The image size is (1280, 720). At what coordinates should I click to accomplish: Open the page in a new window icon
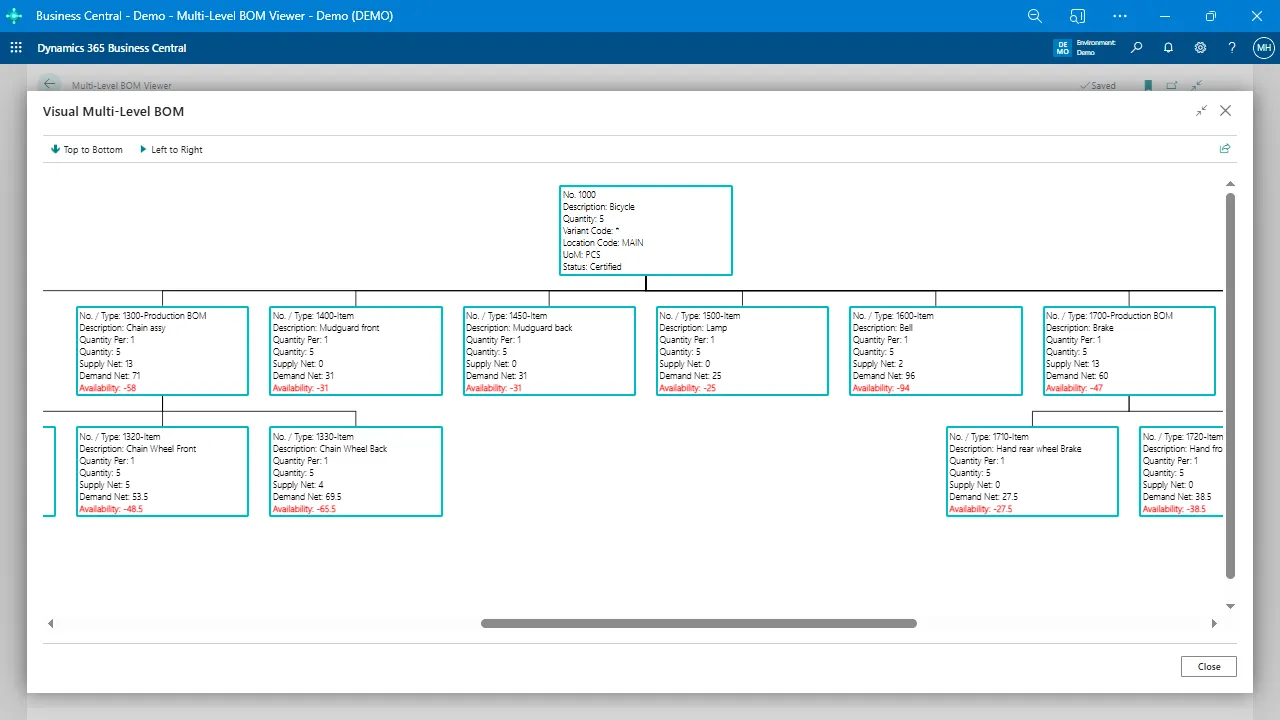(x=1171, y=86)
